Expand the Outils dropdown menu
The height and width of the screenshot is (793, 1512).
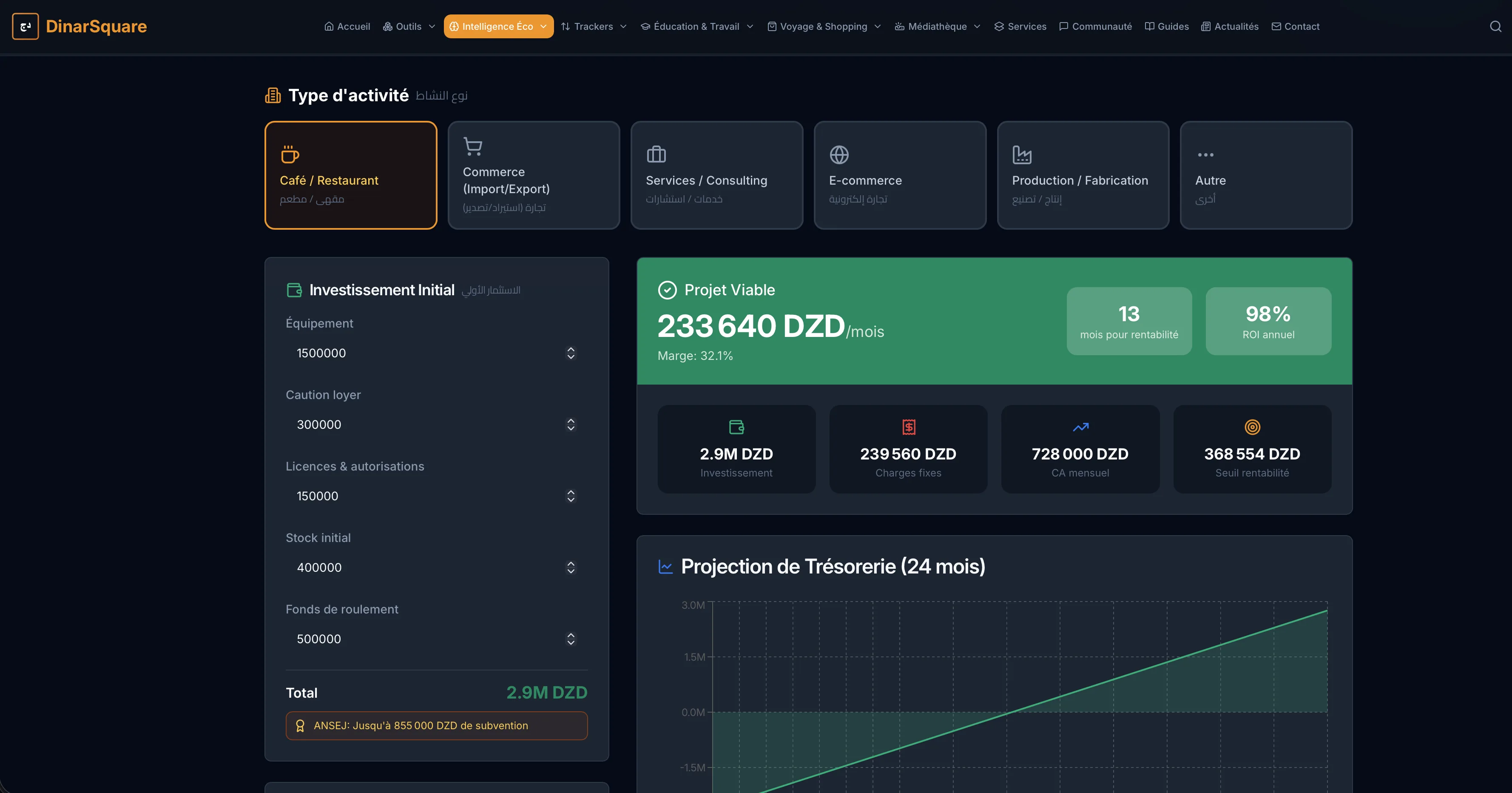(409, 26)
